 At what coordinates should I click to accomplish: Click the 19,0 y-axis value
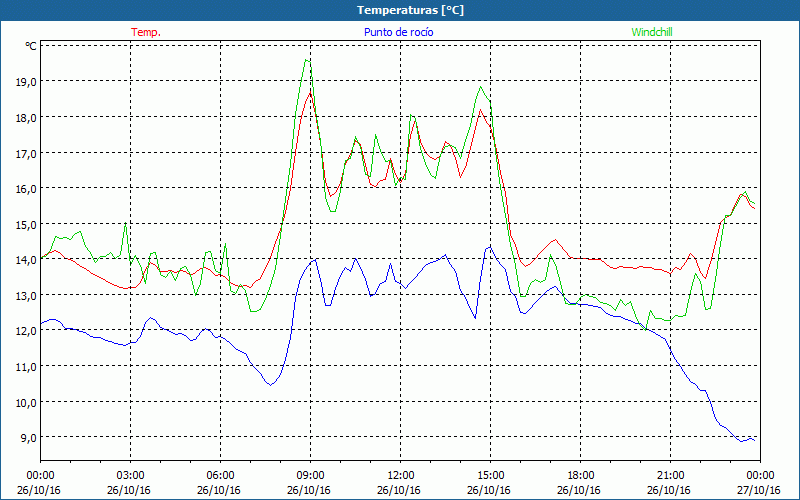point(27,82)
